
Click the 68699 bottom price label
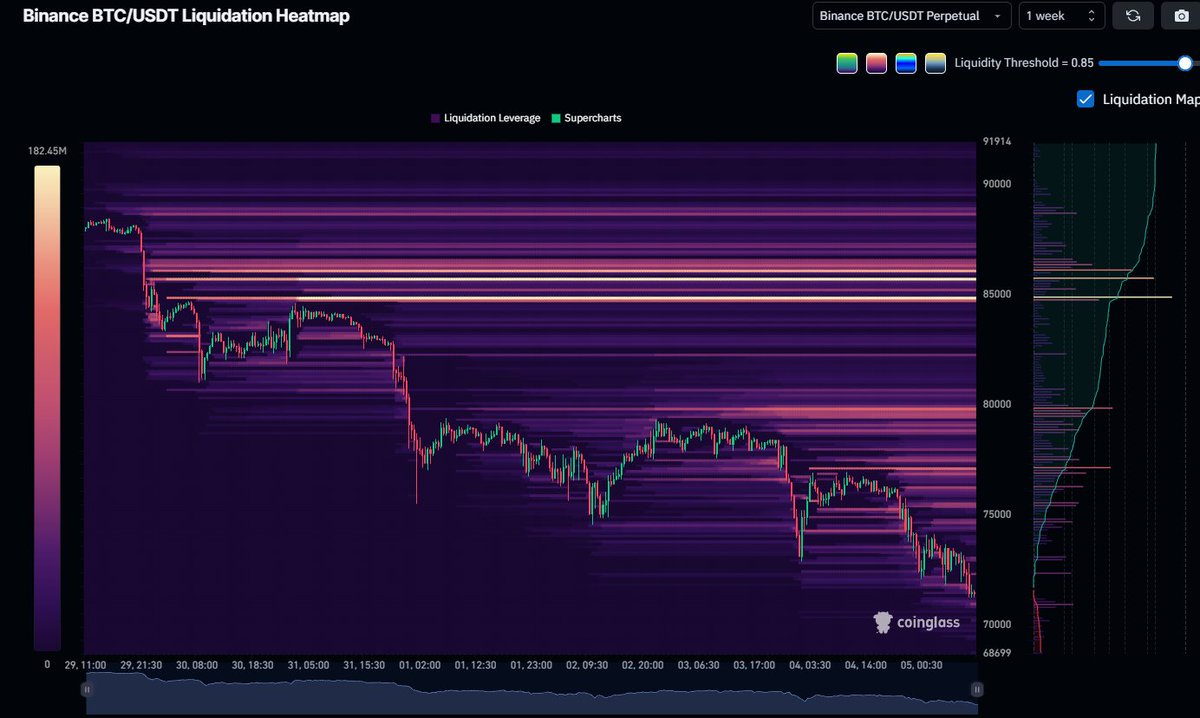997,652
